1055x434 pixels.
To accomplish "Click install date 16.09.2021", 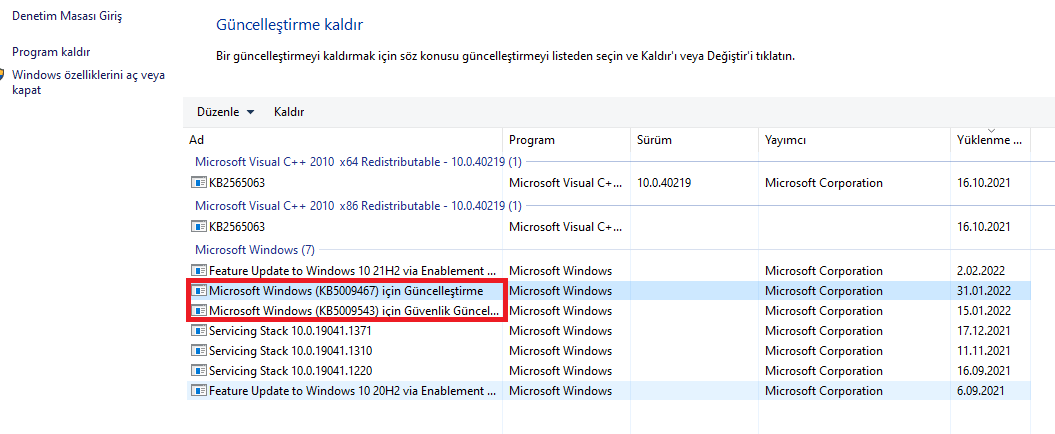I will 984,371.
